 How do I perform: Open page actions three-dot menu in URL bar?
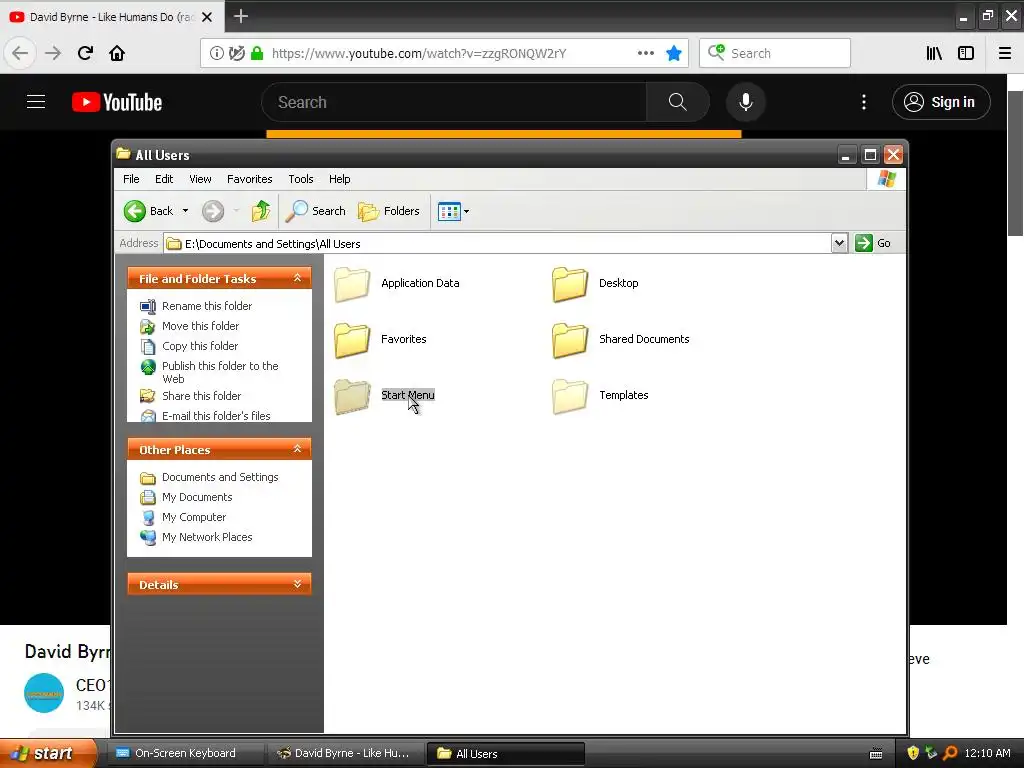coord(646,53)
